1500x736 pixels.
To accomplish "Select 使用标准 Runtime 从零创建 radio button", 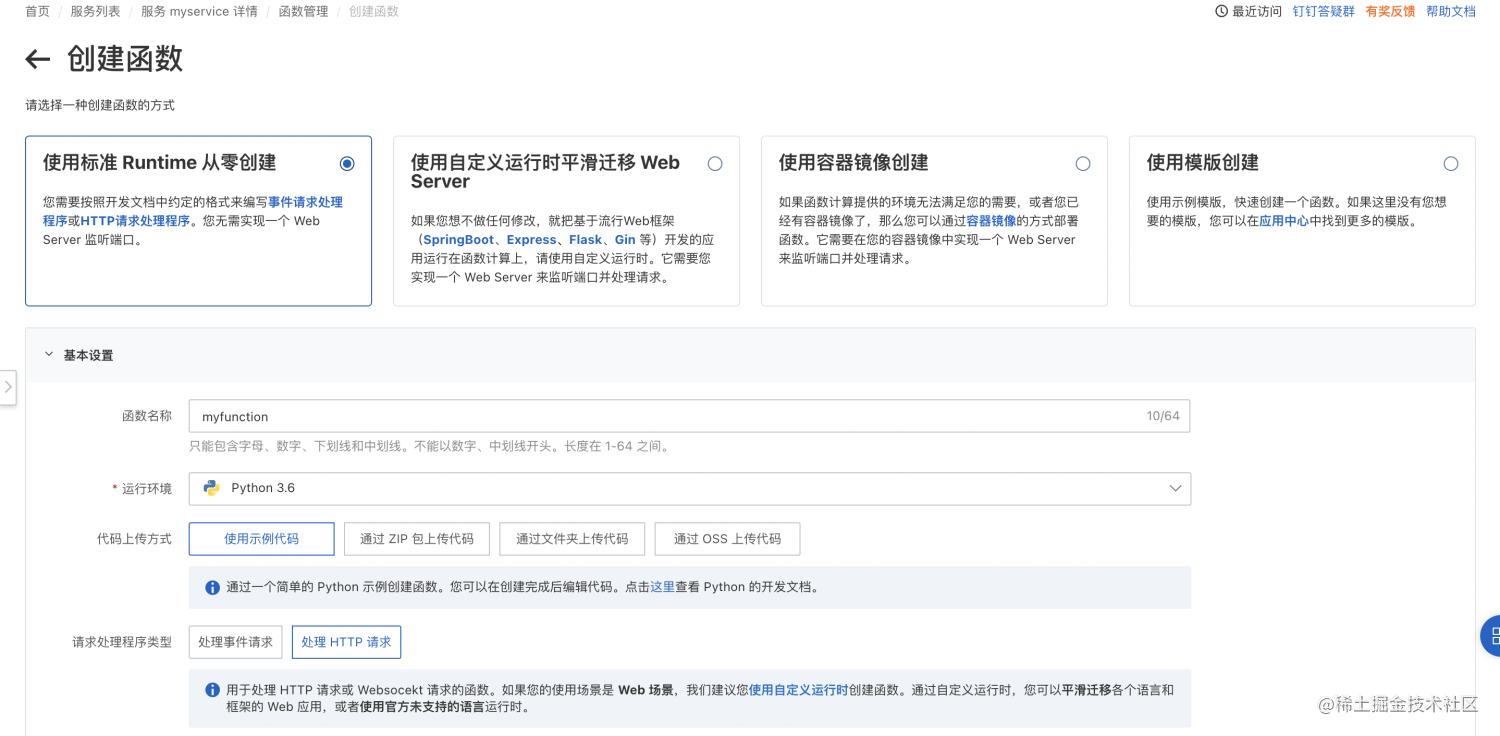I will tap(347, 163).
